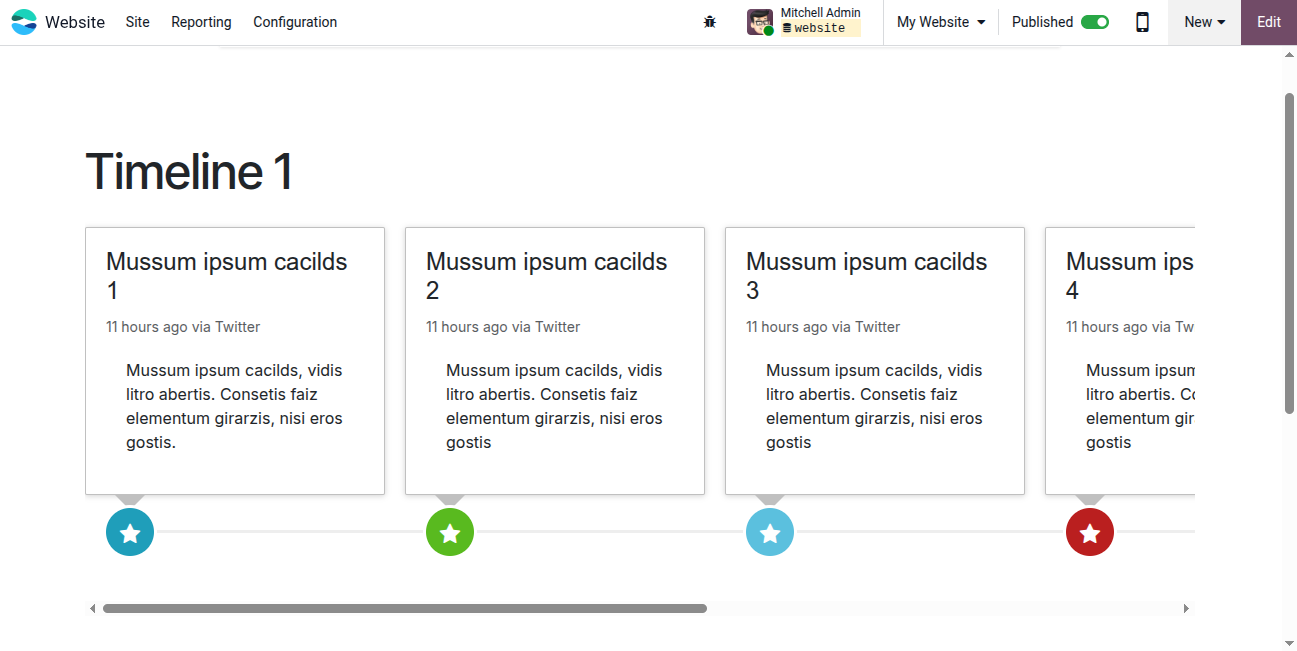The height and width of the screenshot is (651, 1297).
Task: Open the Configuration menu
Action: pos(295,22)
